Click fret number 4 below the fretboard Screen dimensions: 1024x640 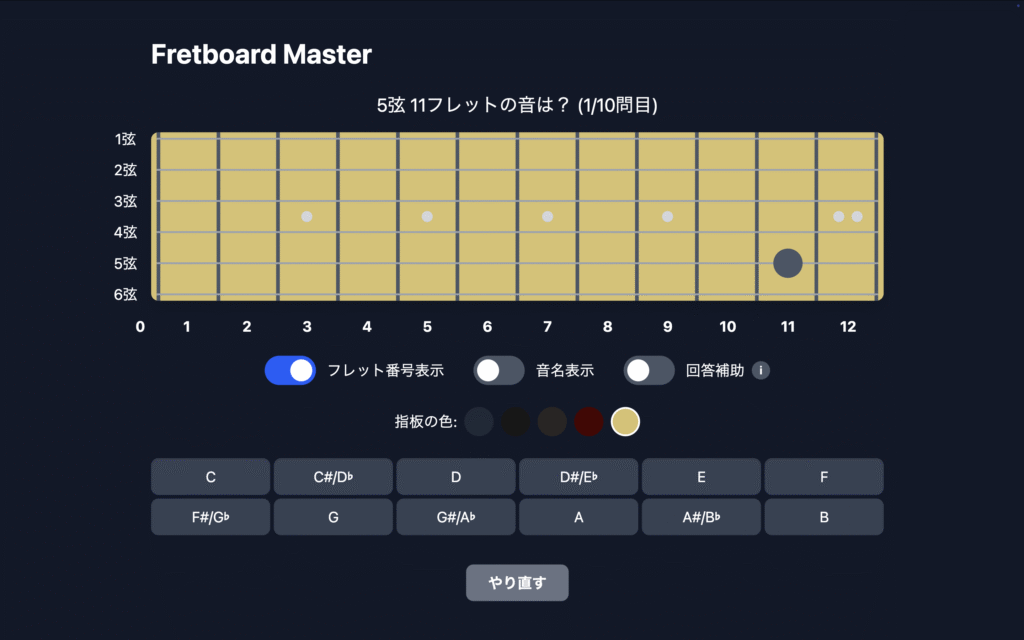pyautogui.click(x=367, y=327)
